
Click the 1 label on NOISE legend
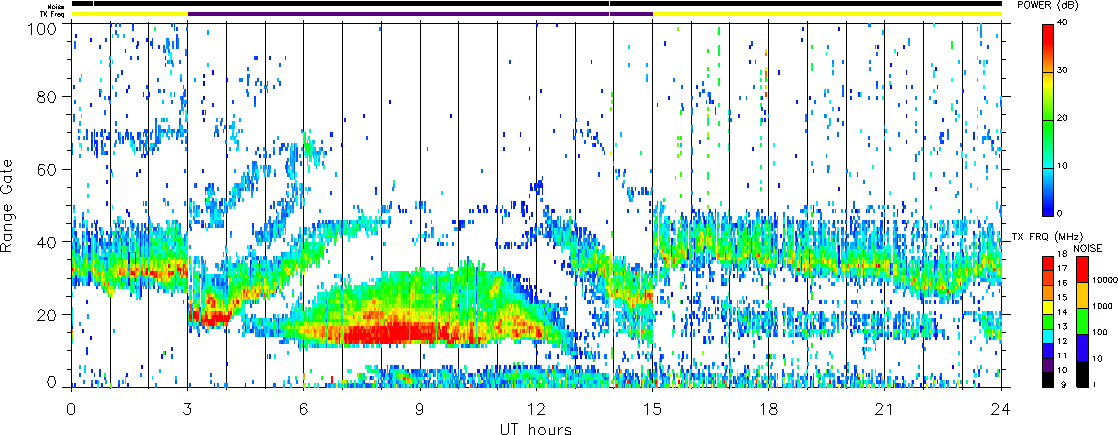[1096, 385]
